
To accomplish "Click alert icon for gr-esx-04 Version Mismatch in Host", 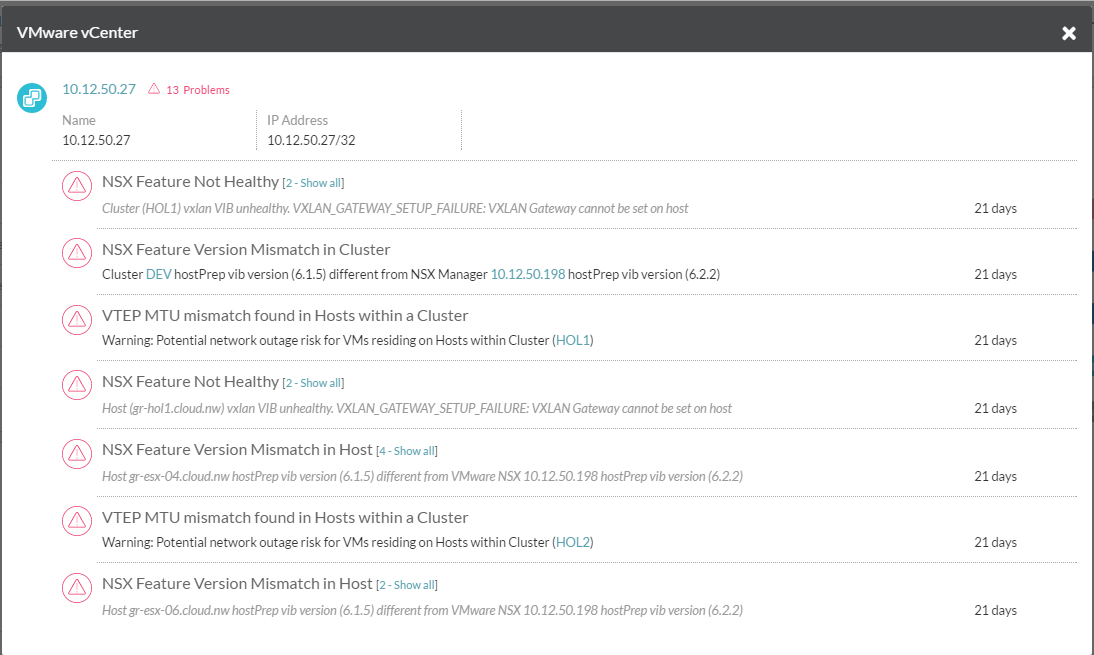I will tap(77, 453).
